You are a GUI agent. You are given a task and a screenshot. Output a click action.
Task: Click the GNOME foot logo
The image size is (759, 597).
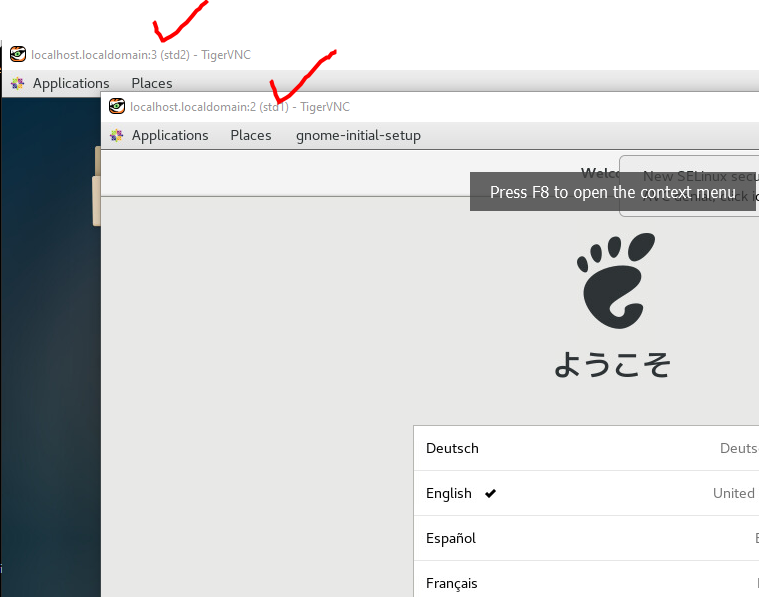point(615,281)
